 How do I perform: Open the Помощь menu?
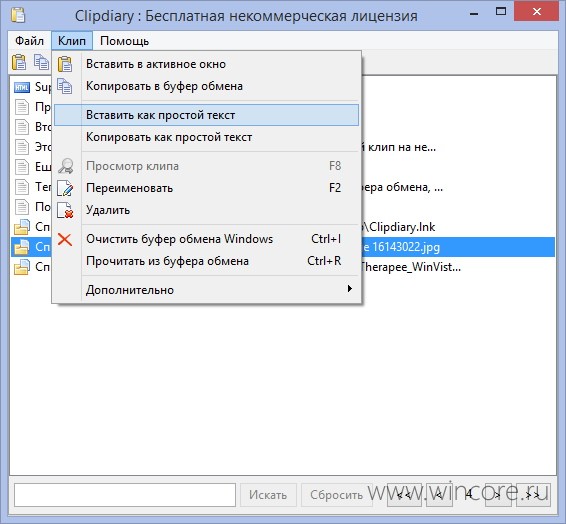click(124, 41)
